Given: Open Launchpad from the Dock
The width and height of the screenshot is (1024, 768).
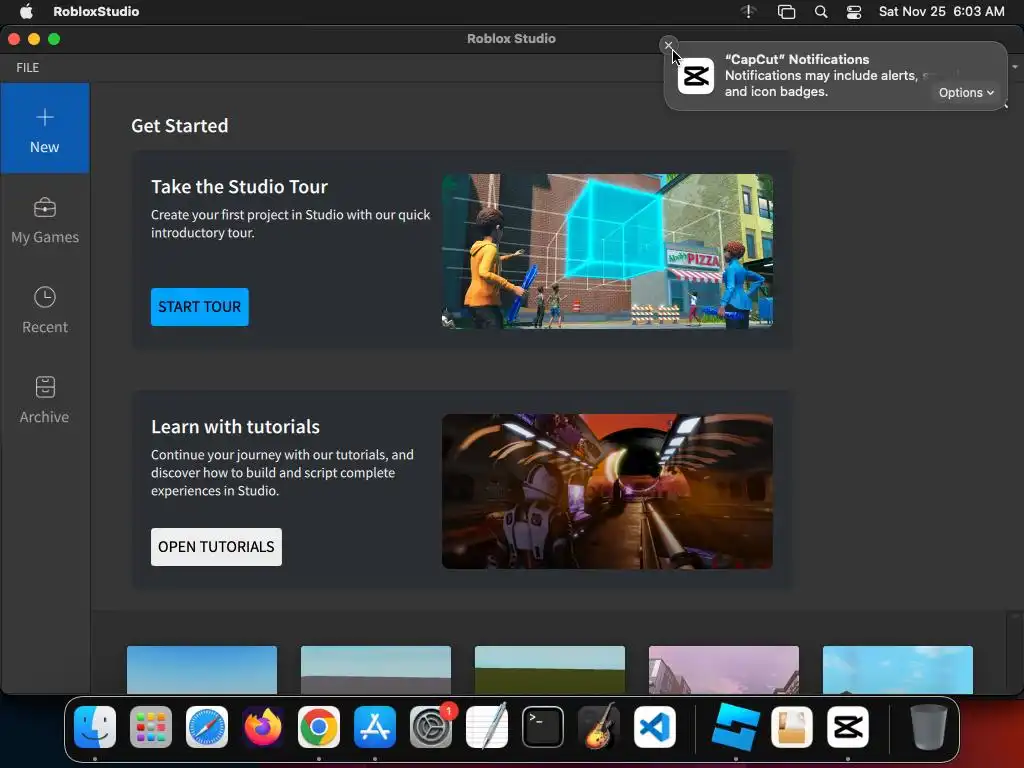Looking at the screenshot, I should click(151, 727).
